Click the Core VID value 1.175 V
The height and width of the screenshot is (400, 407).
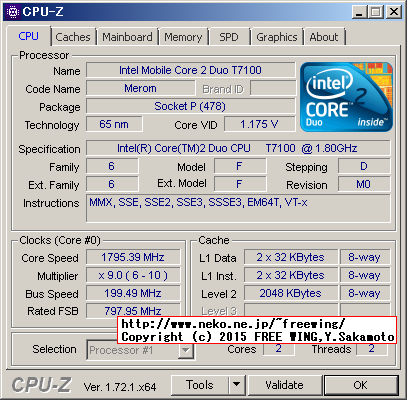coord(260,124)
